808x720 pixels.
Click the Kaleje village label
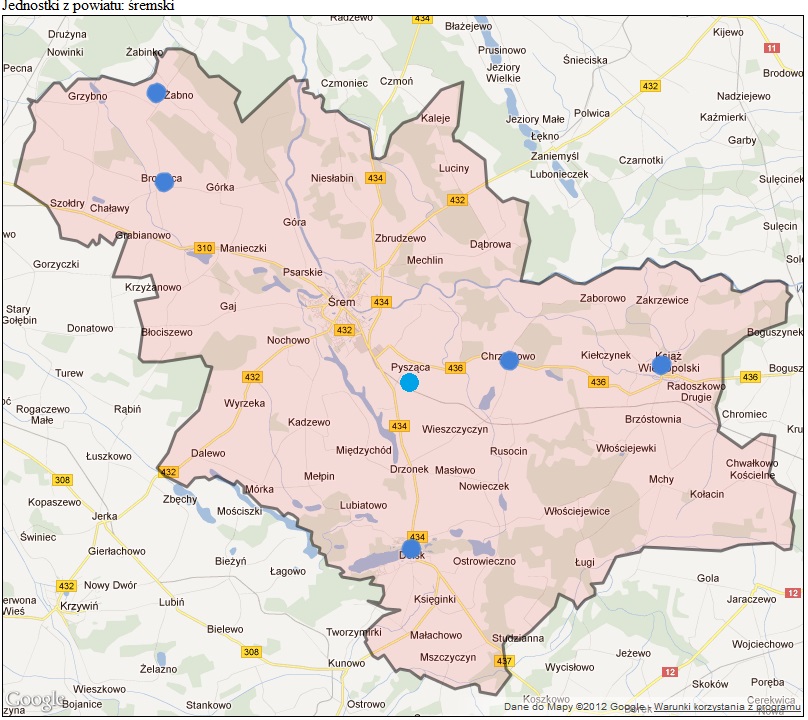(x=437, y=118)
